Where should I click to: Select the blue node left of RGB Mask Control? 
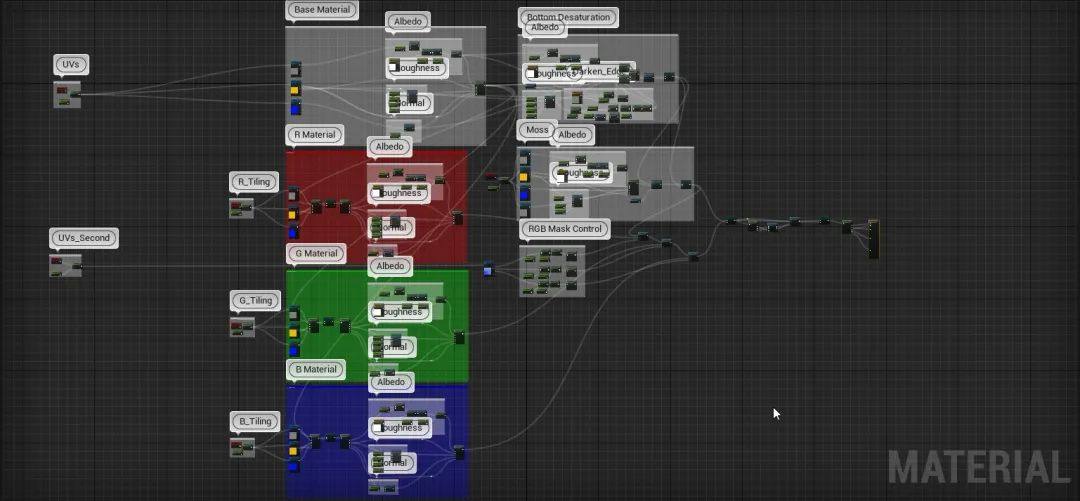[x=488, y=268]
